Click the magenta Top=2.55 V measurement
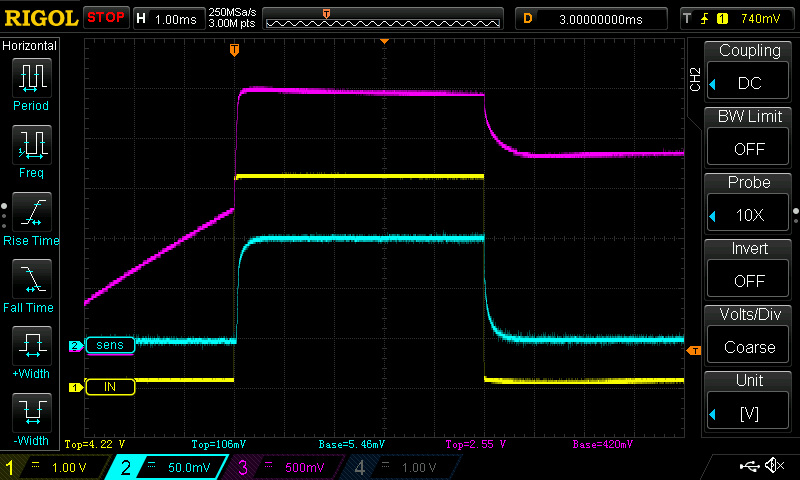Image resolution: width=800 pixels, height=480 pixels. [x=476, y=444]
